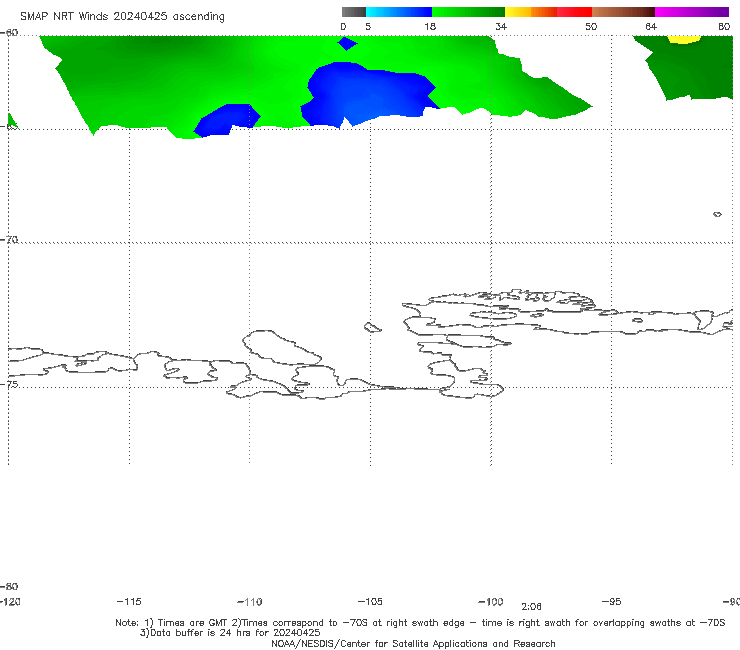The image size is (740, 650).
Task: Click the 'NOAA/NESDIS/Center for Satellite Applications' credit
Action: (413, 643)
